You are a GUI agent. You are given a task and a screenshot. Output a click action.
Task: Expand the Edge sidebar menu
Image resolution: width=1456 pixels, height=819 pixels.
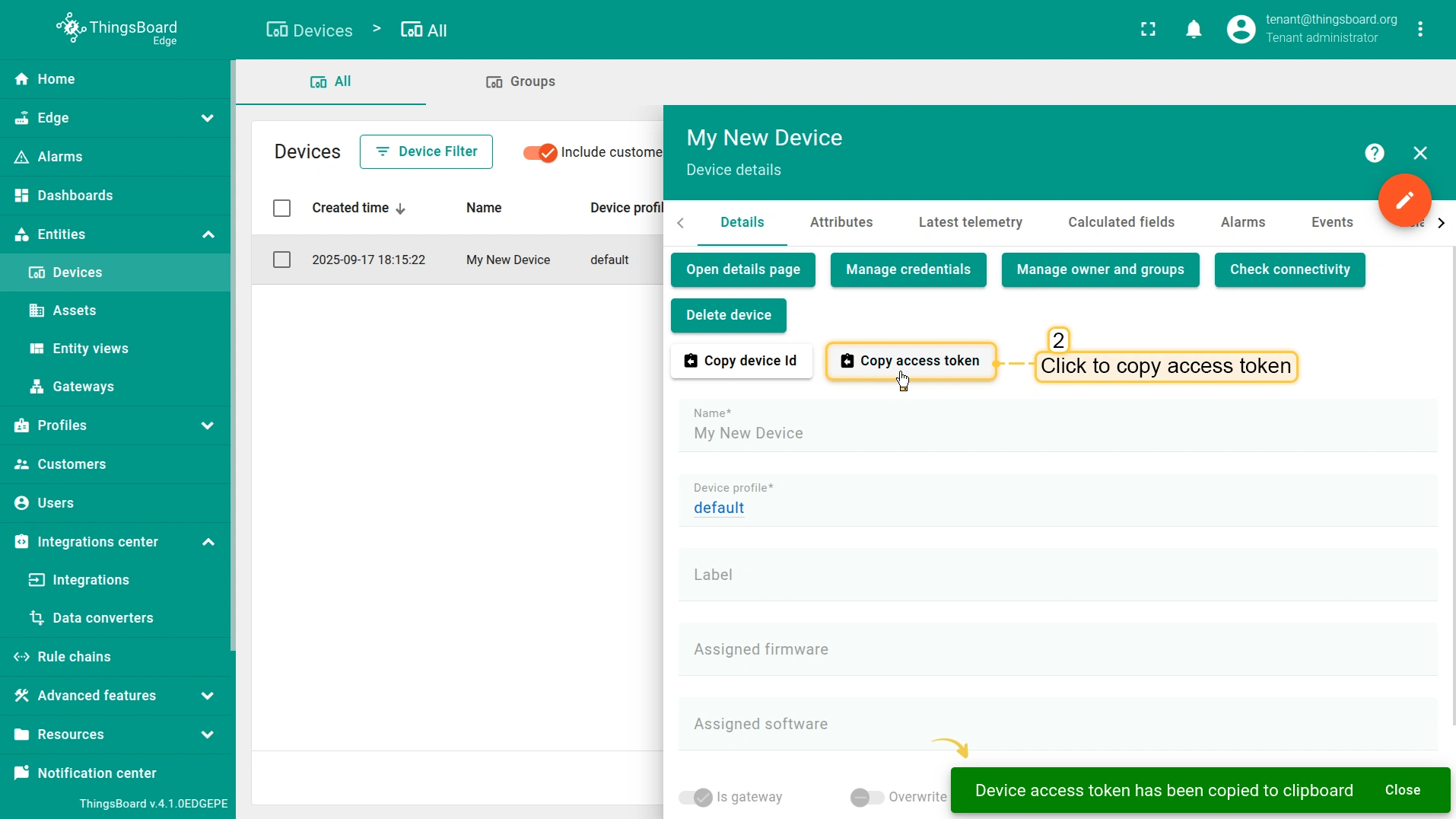pyautogui.click(x=207, y=118)
